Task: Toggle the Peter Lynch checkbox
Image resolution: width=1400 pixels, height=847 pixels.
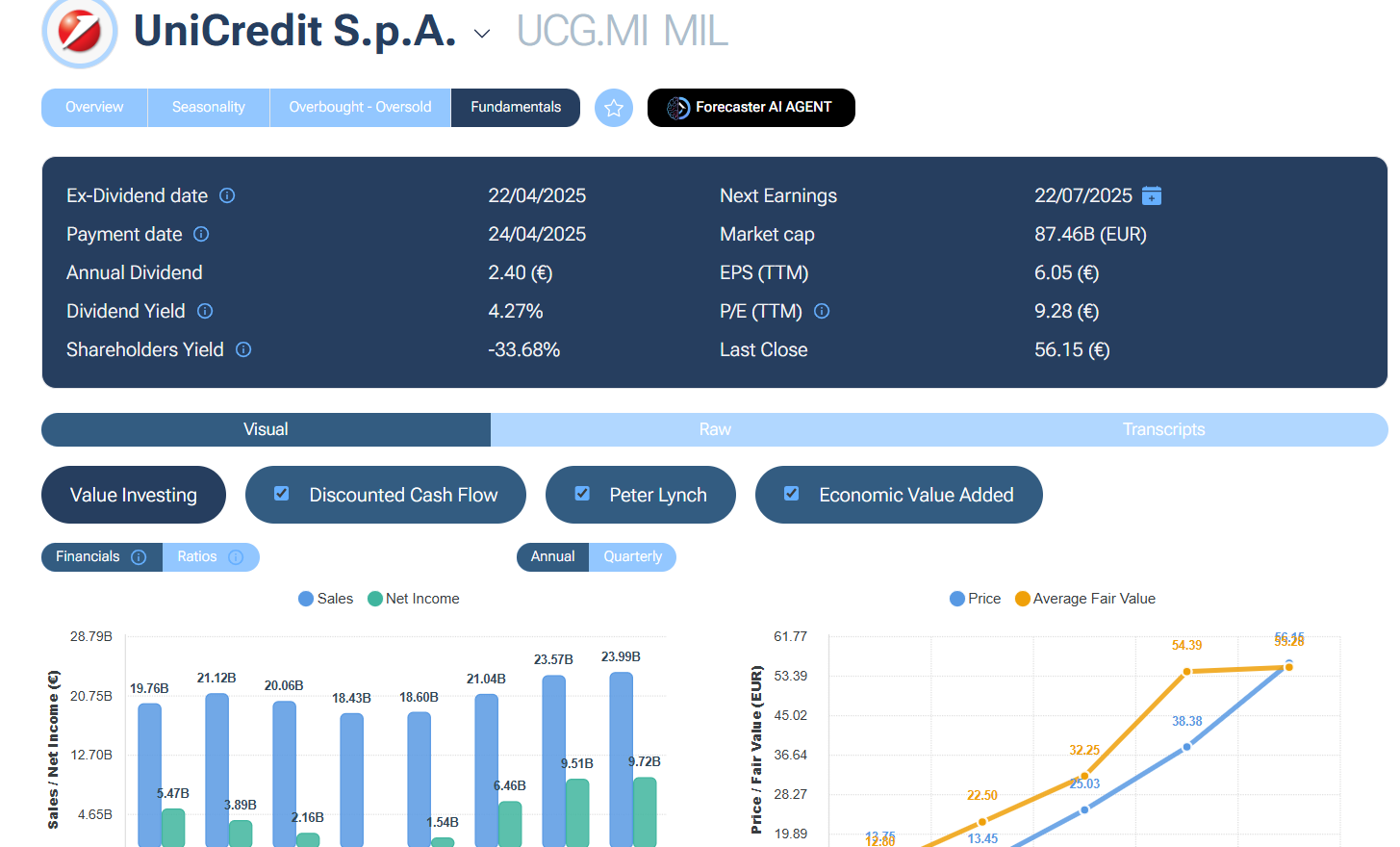Action: click(x=582, y=494)
